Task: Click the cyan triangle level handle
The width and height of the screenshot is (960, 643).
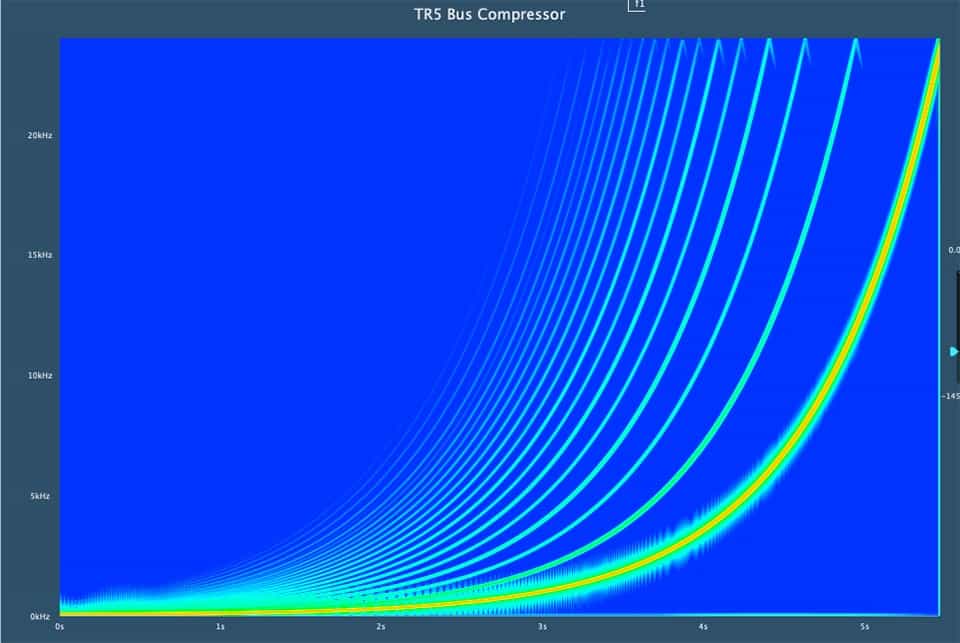Action: click(x=953, y=351)
